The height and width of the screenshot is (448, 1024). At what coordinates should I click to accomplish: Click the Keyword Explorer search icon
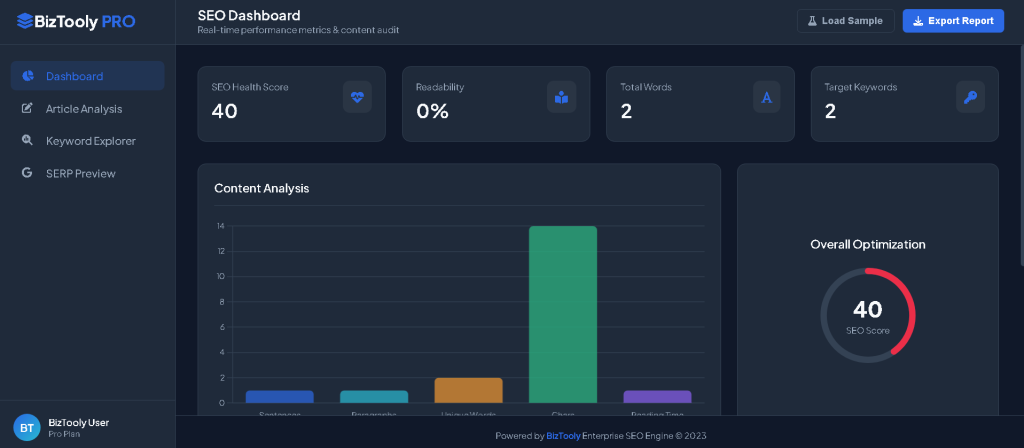(27, 140)
